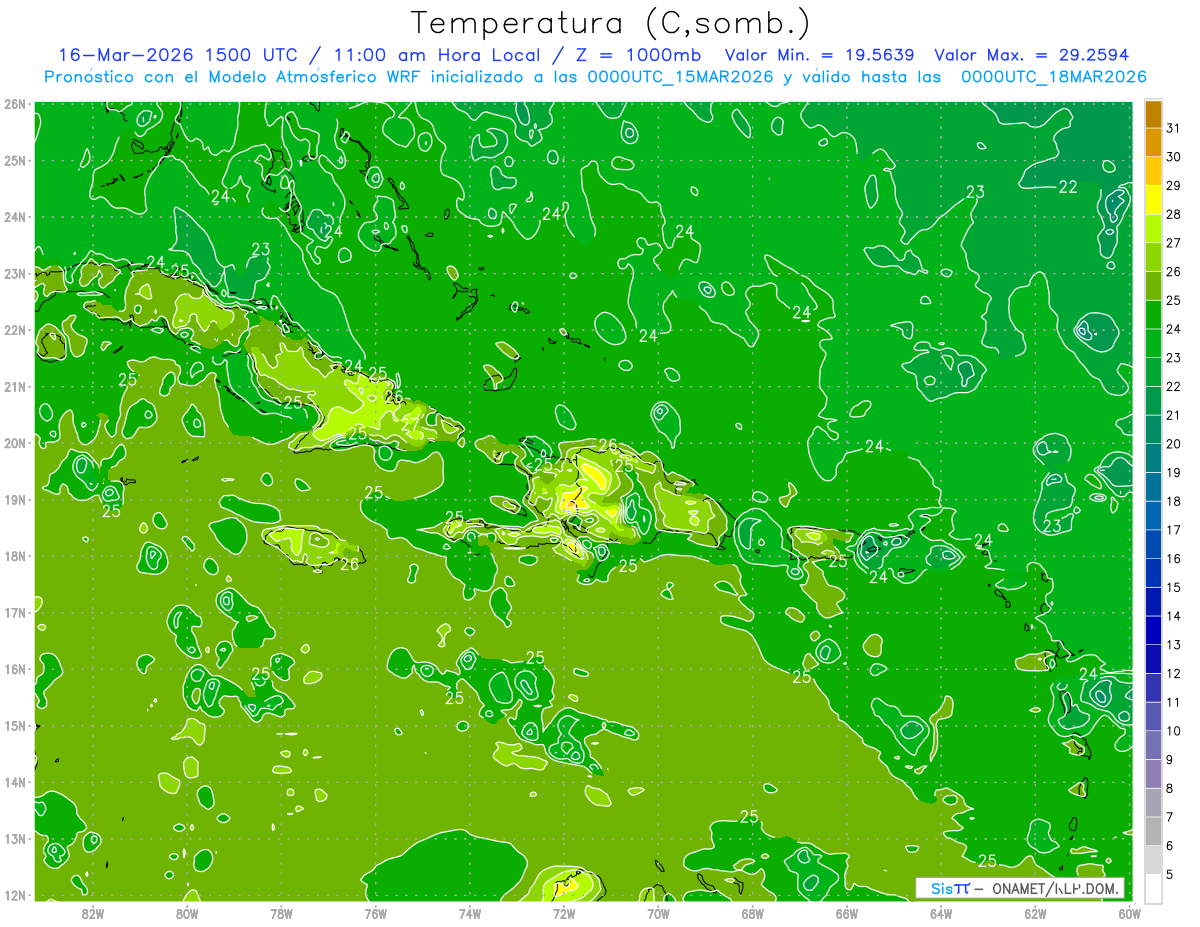The width and height of the screenshot is (1200, 927).
Task: Click the legend scale value 26
Action: tap(1173, 272)
